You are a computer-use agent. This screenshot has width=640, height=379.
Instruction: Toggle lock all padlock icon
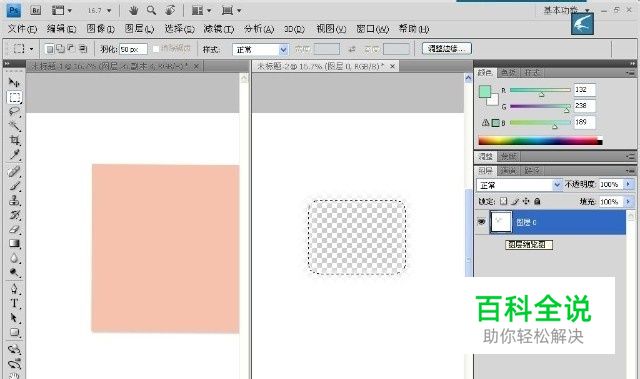tap(537, 201)
